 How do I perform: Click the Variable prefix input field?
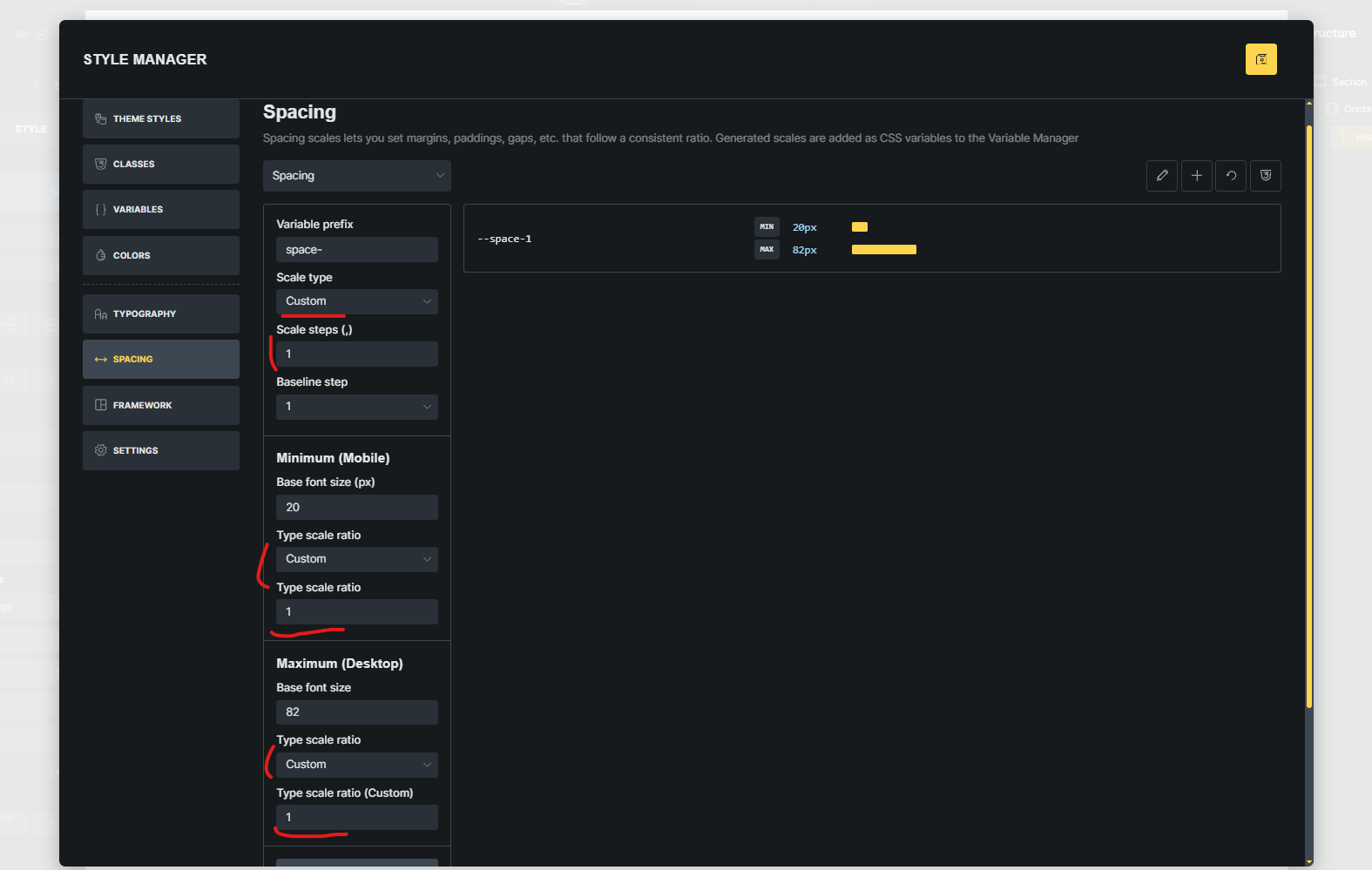coord(356,250)
